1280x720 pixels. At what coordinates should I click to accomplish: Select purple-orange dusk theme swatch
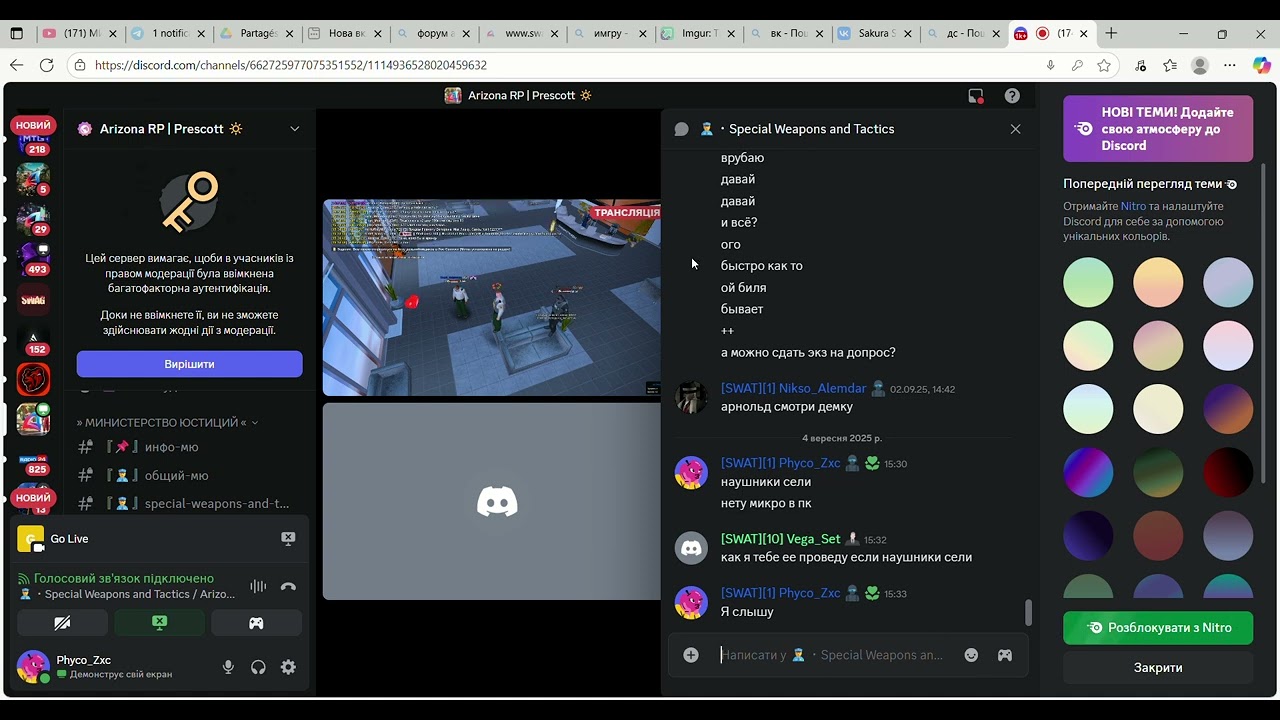(x=1228, y=408)
